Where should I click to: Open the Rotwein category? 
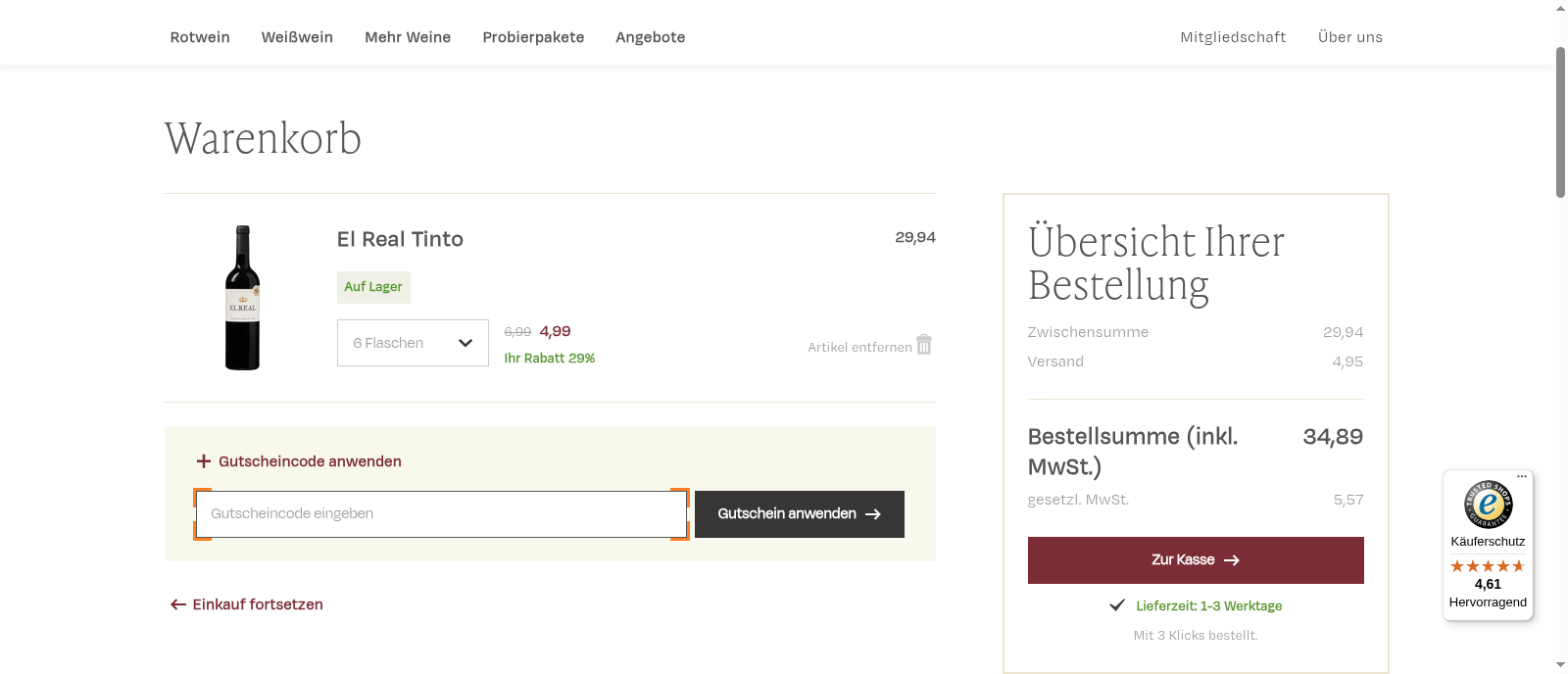tap(199, 37)
